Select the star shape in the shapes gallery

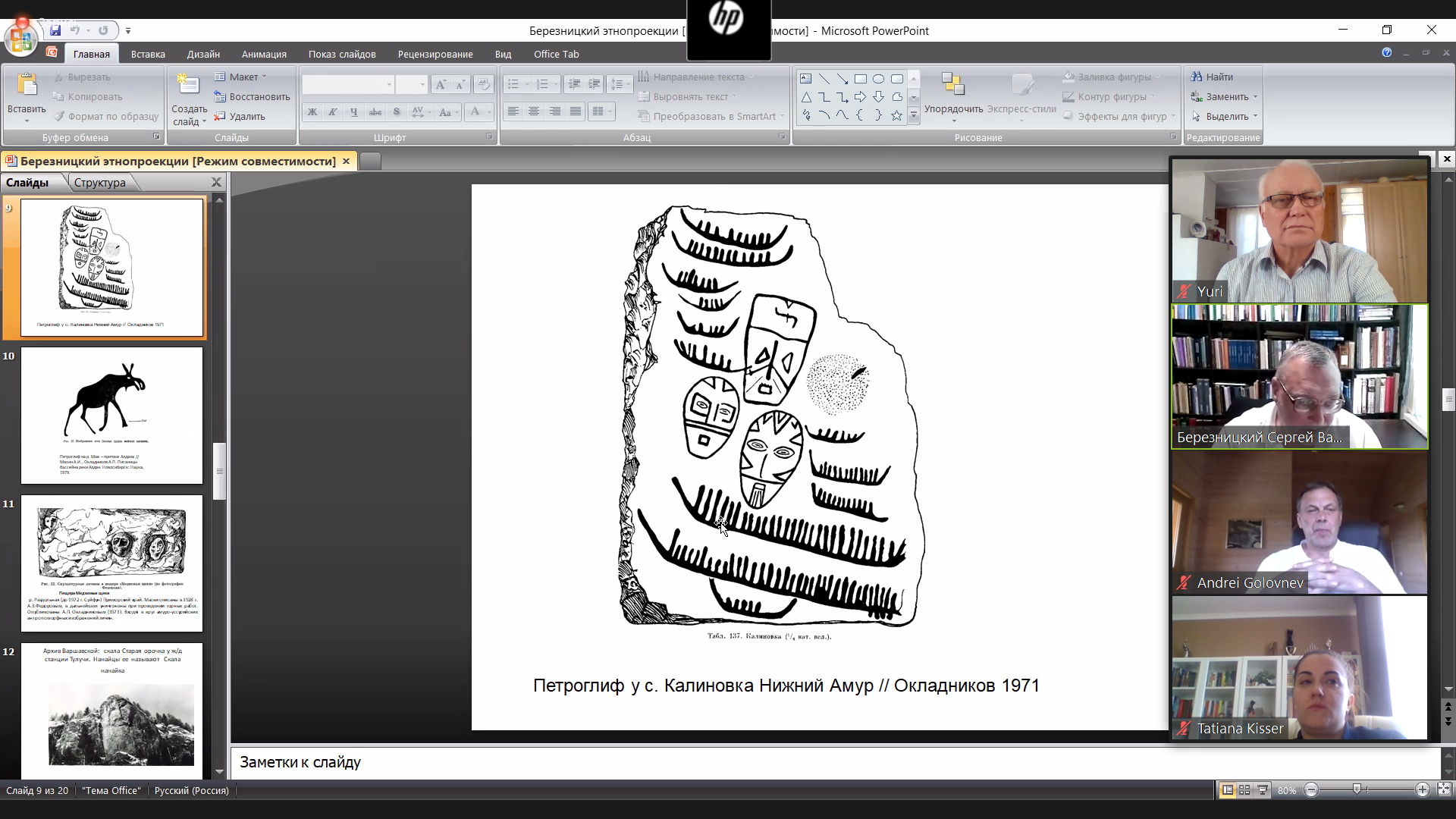click(896, 116)
